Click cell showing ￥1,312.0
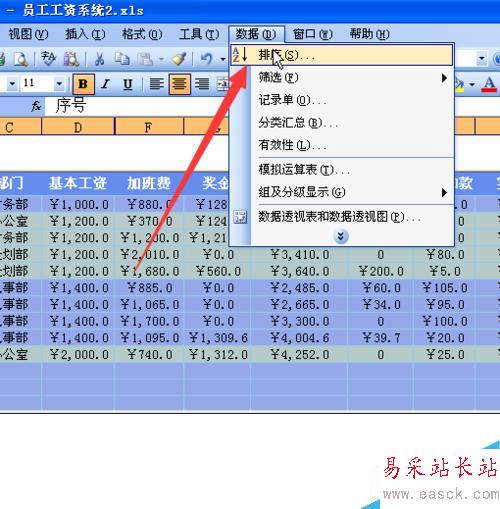Screen dimensions: 500x509 217,354
